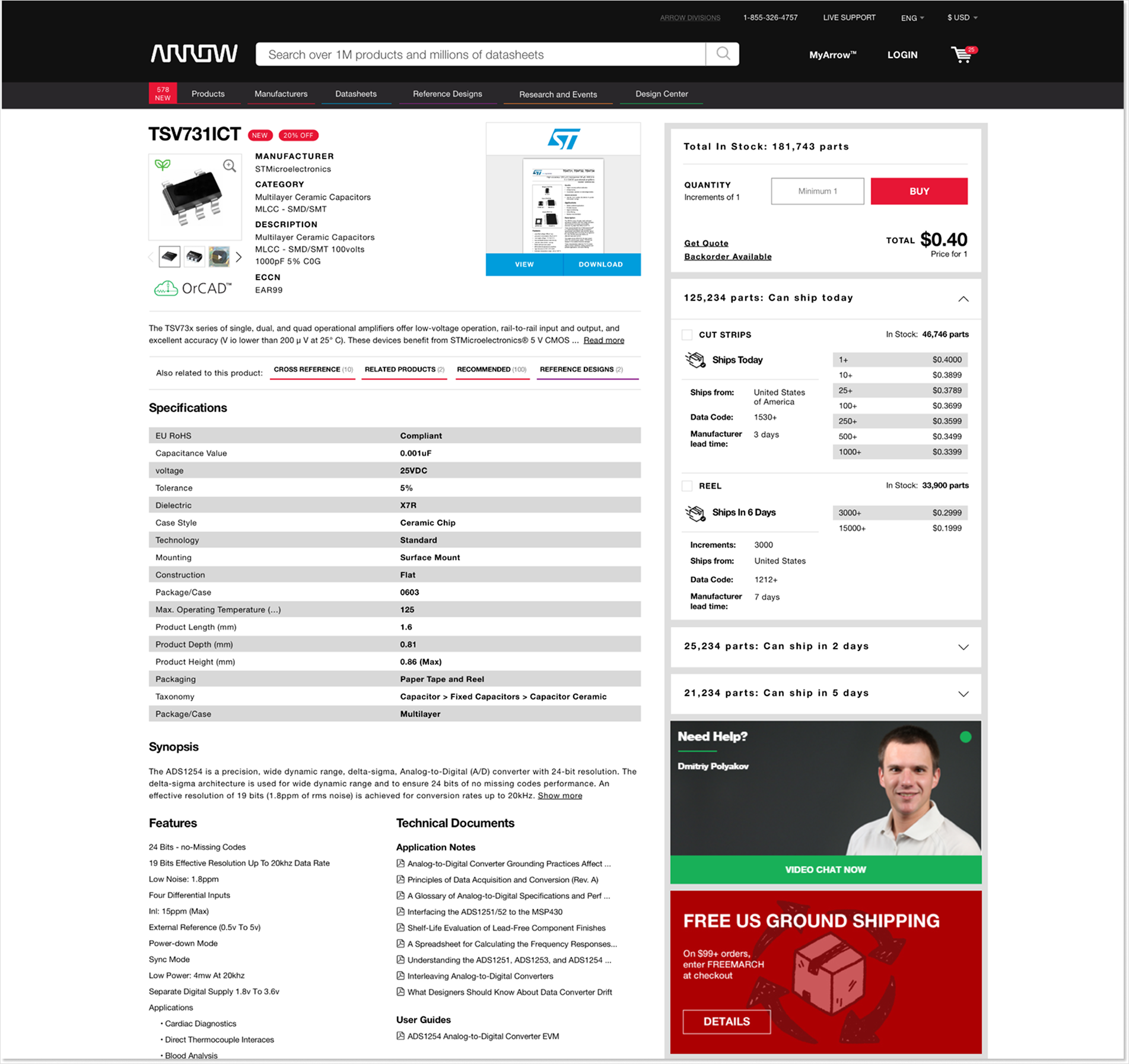Enable the CUT STRIPS checkbox
1129x1064 pixels.
[687, 335]
